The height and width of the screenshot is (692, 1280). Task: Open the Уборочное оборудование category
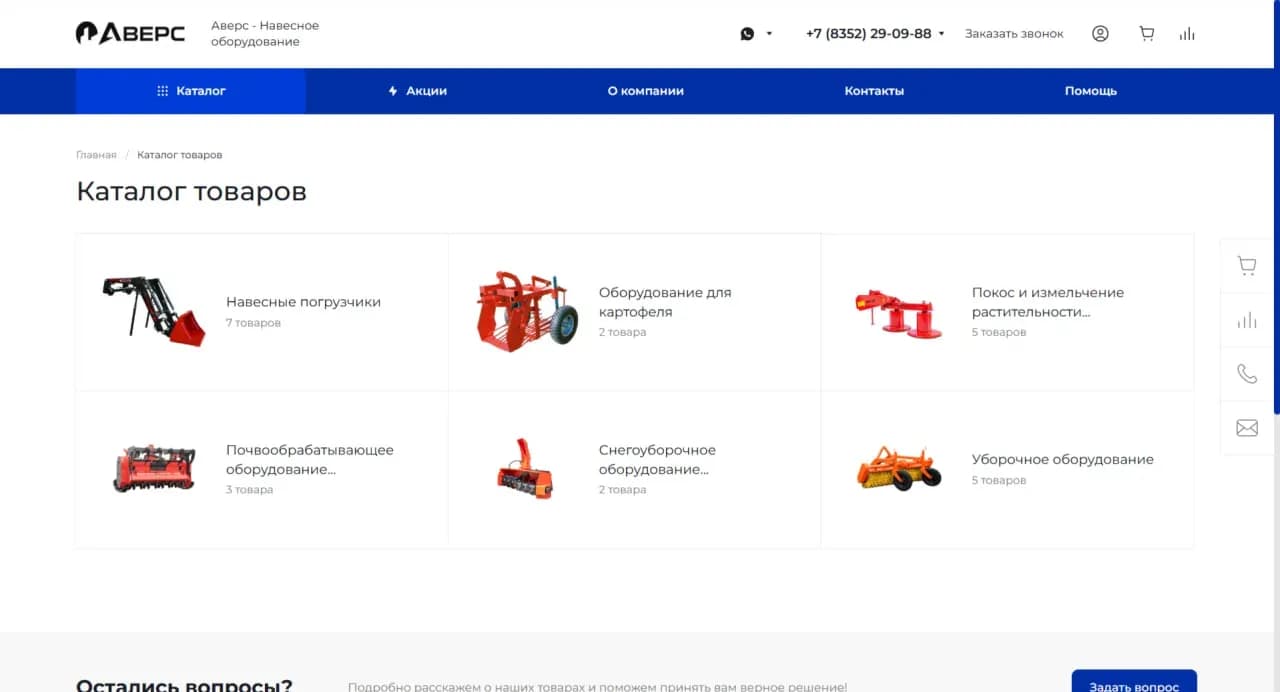1062,460
